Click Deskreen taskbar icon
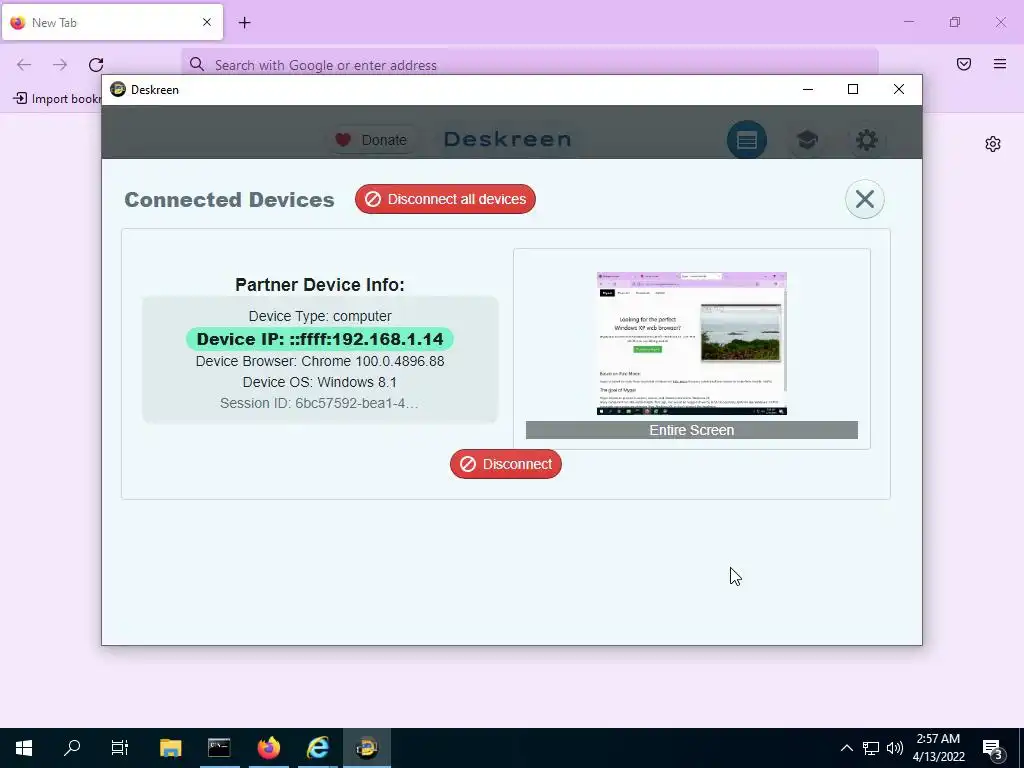The height and width of the screenshot is (768, 1024). (x=367, y=748)
